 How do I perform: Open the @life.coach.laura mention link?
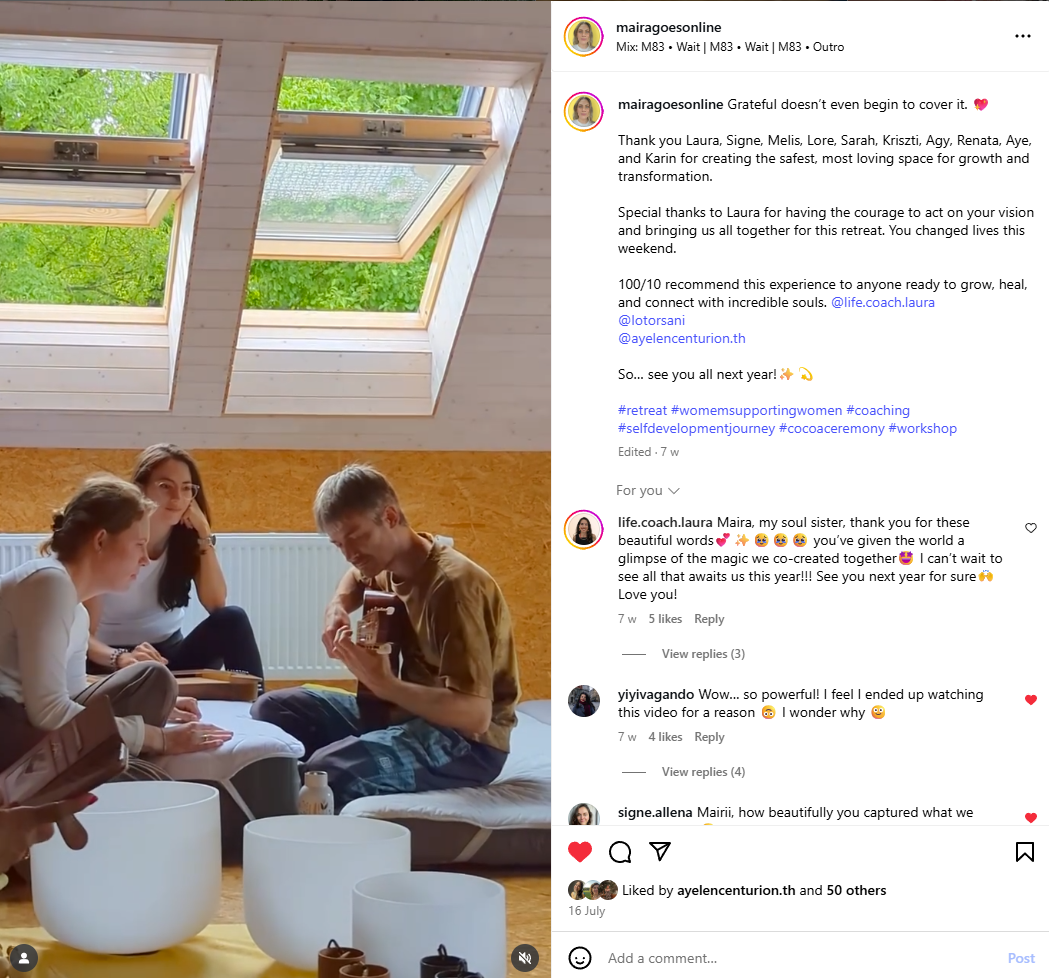pos(882,302)
